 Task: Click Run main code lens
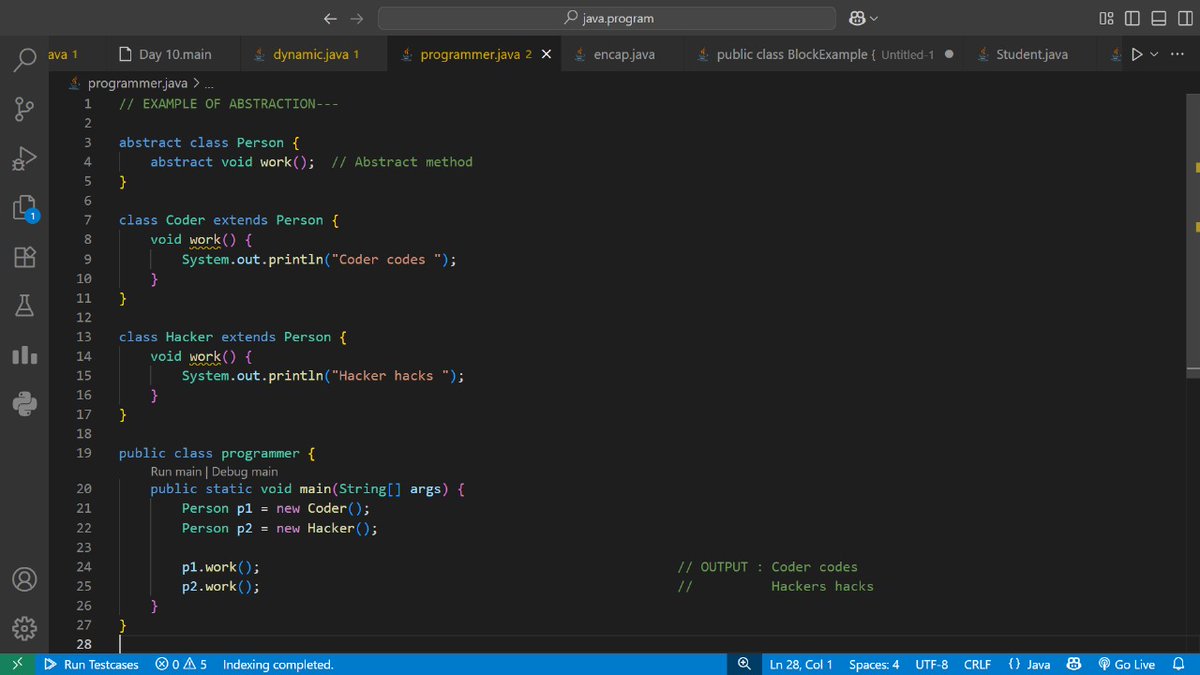point(175,471)
